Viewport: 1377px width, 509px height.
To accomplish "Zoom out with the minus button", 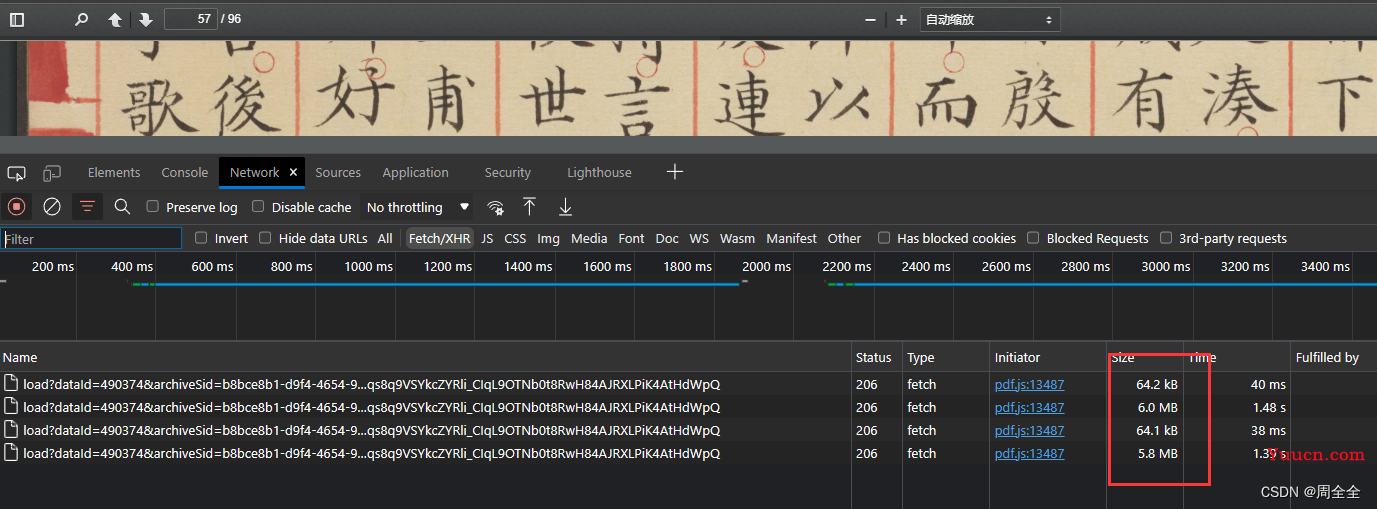I will coord(870,20).
